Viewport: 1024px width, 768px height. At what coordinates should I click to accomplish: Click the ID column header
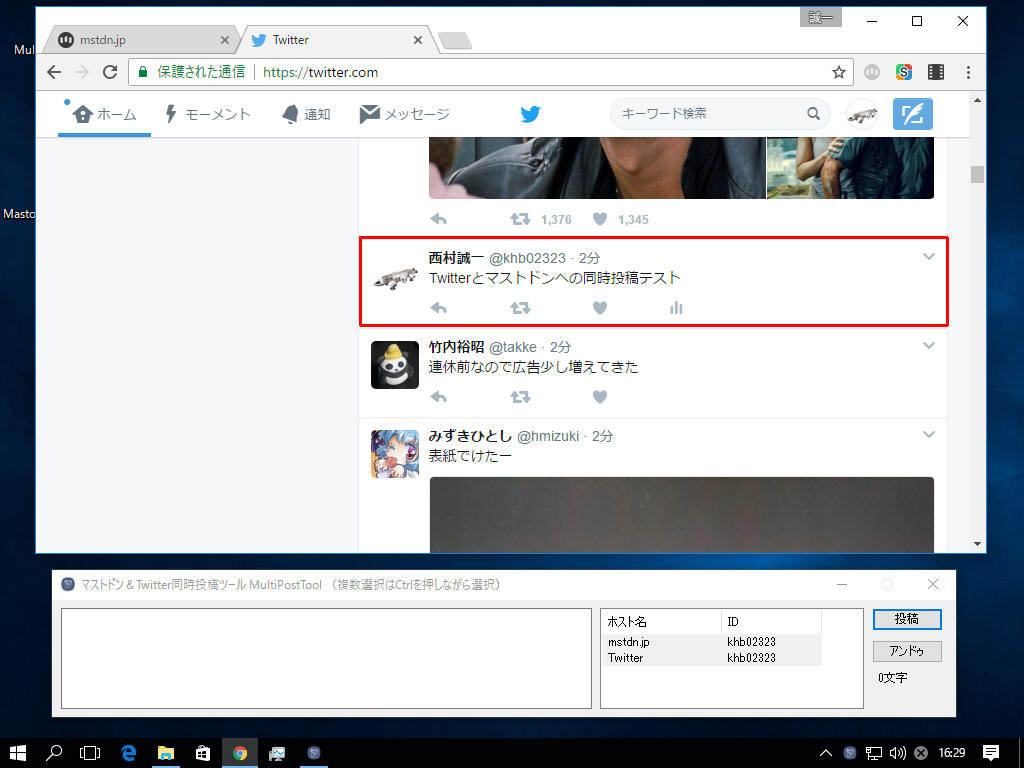point(771,622)
